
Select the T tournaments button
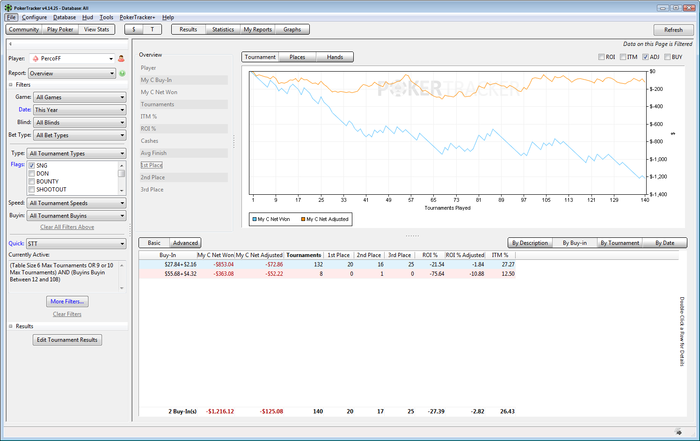click(152, 29)
